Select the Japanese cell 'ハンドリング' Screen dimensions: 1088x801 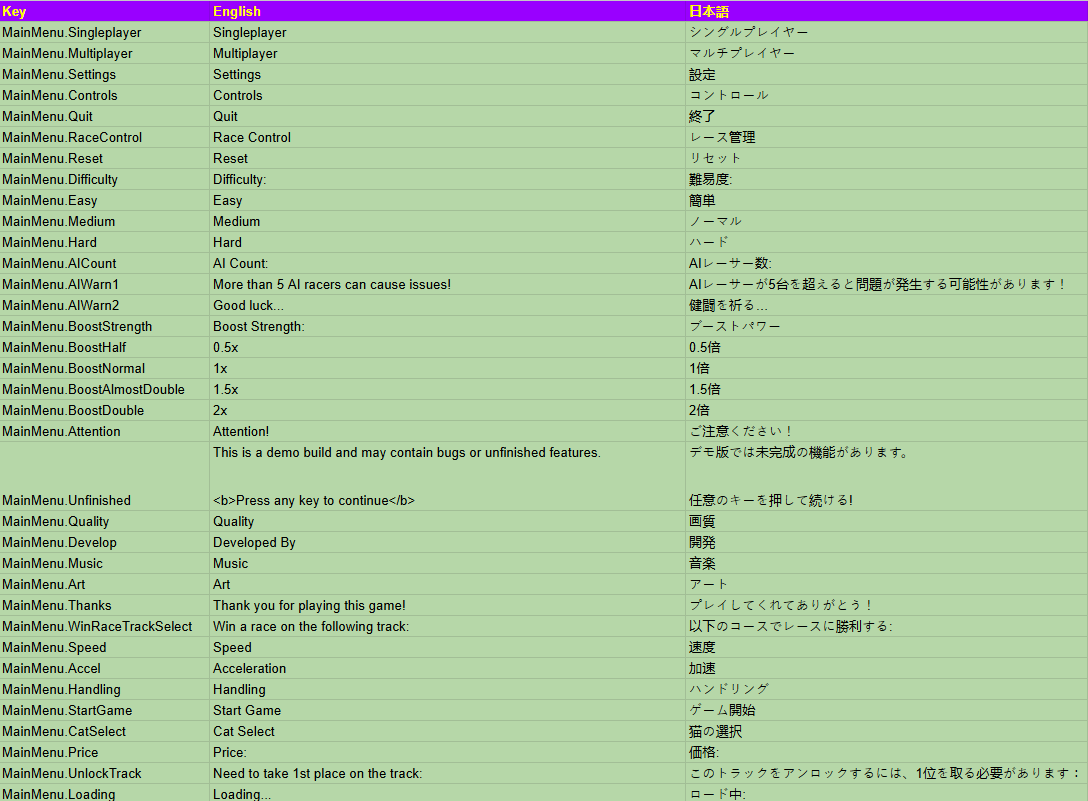point(887,689)
